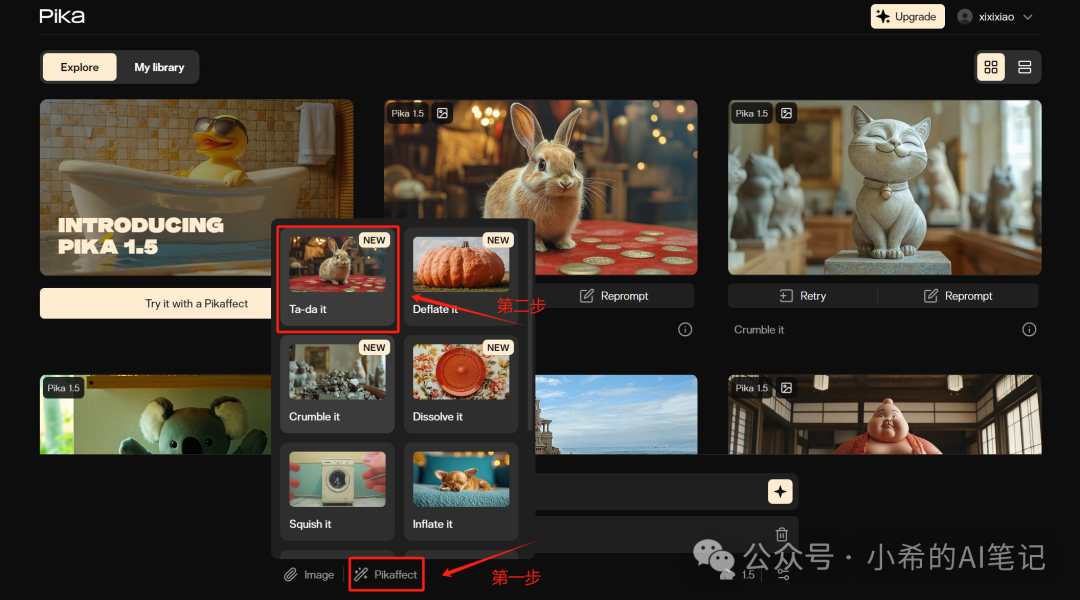Click the trash delete icon

tap(781, 534)
